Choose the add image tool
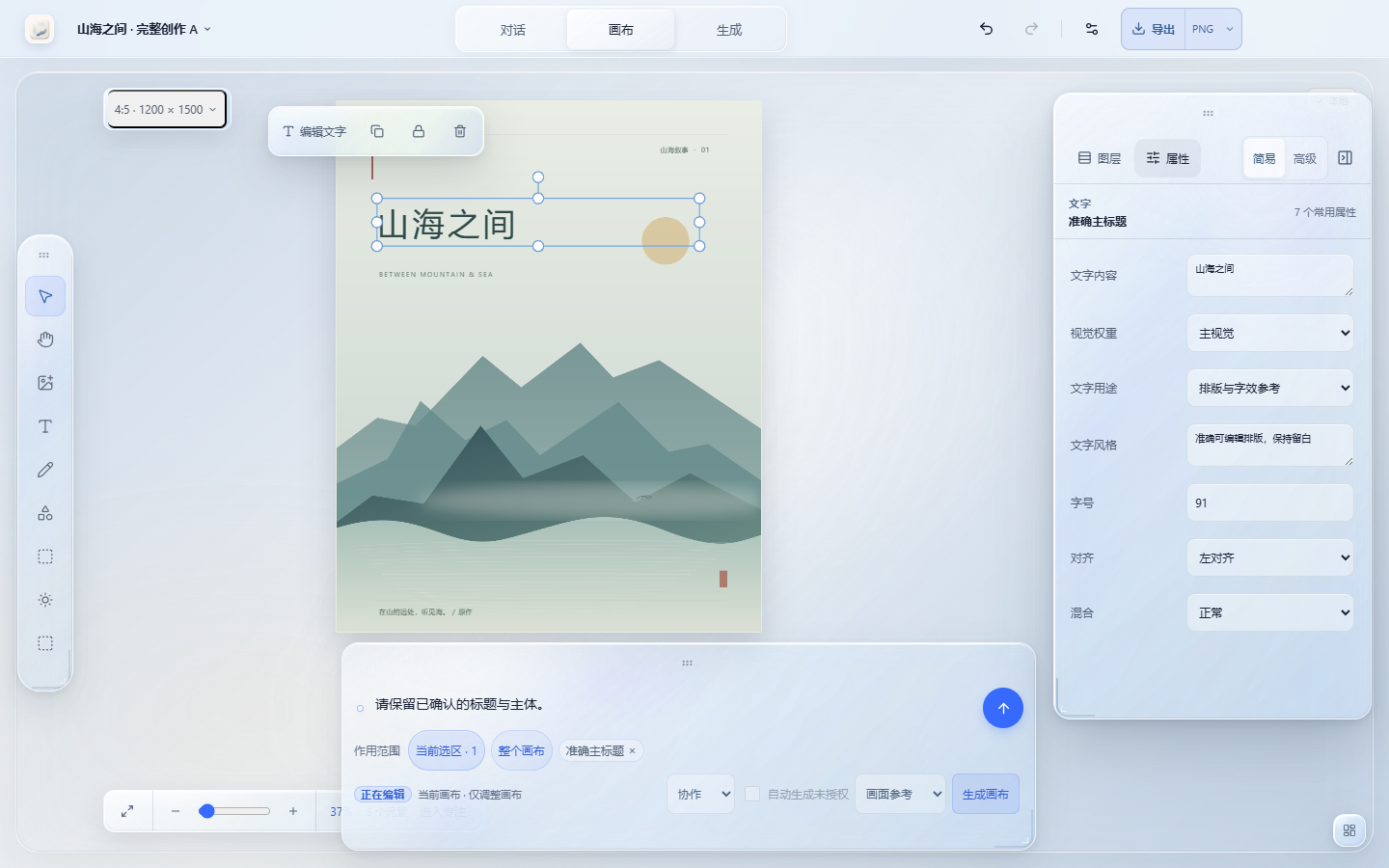Viewport: 1389px width, 868px height. (45, 383)
